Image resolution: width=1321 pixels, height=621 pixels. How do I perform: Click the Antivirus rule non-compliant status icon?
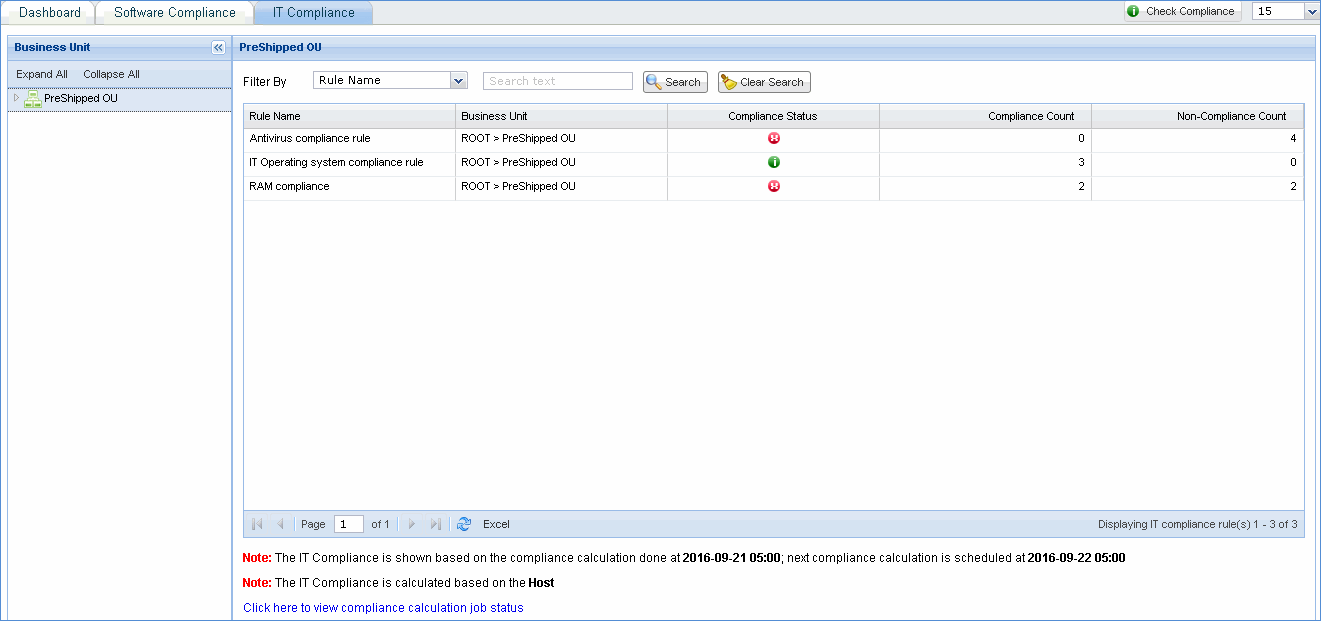click(x=773, y=139)
